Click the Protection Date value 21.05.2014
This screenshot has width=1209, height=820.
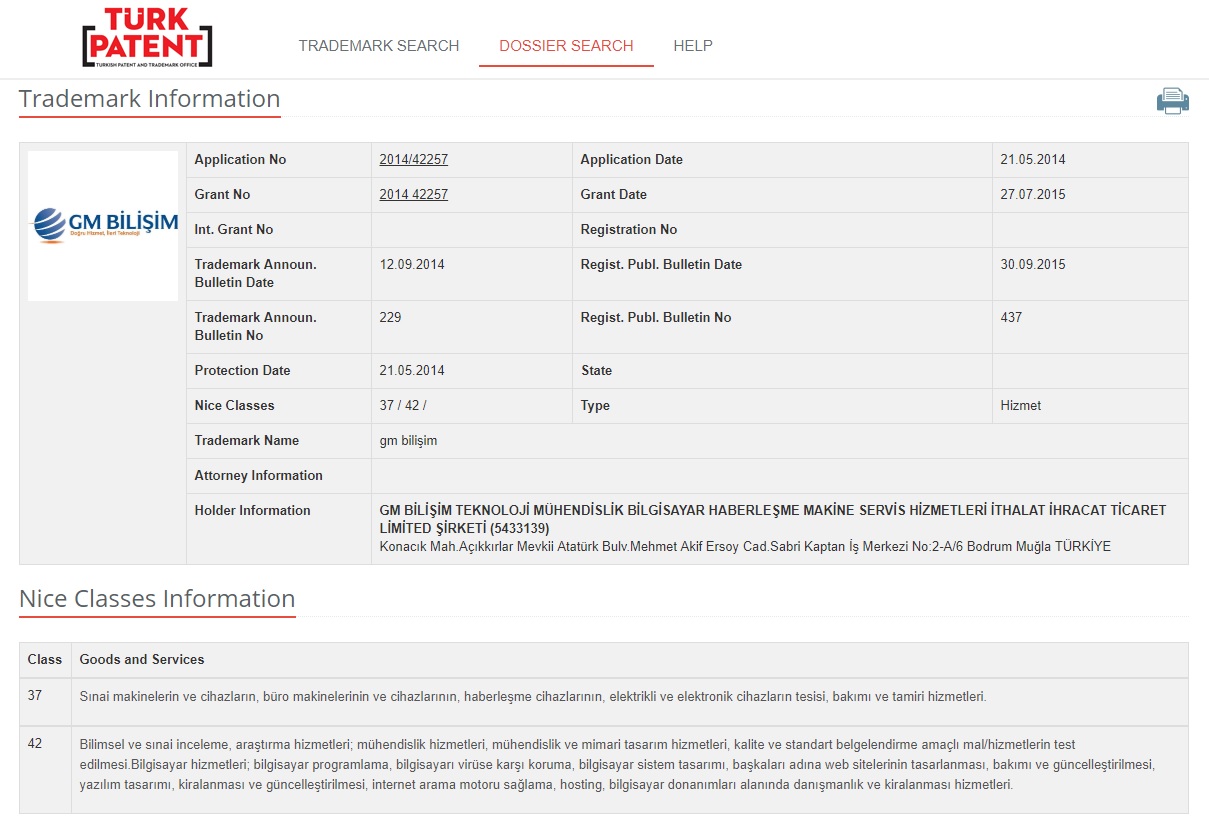(412, 371)
